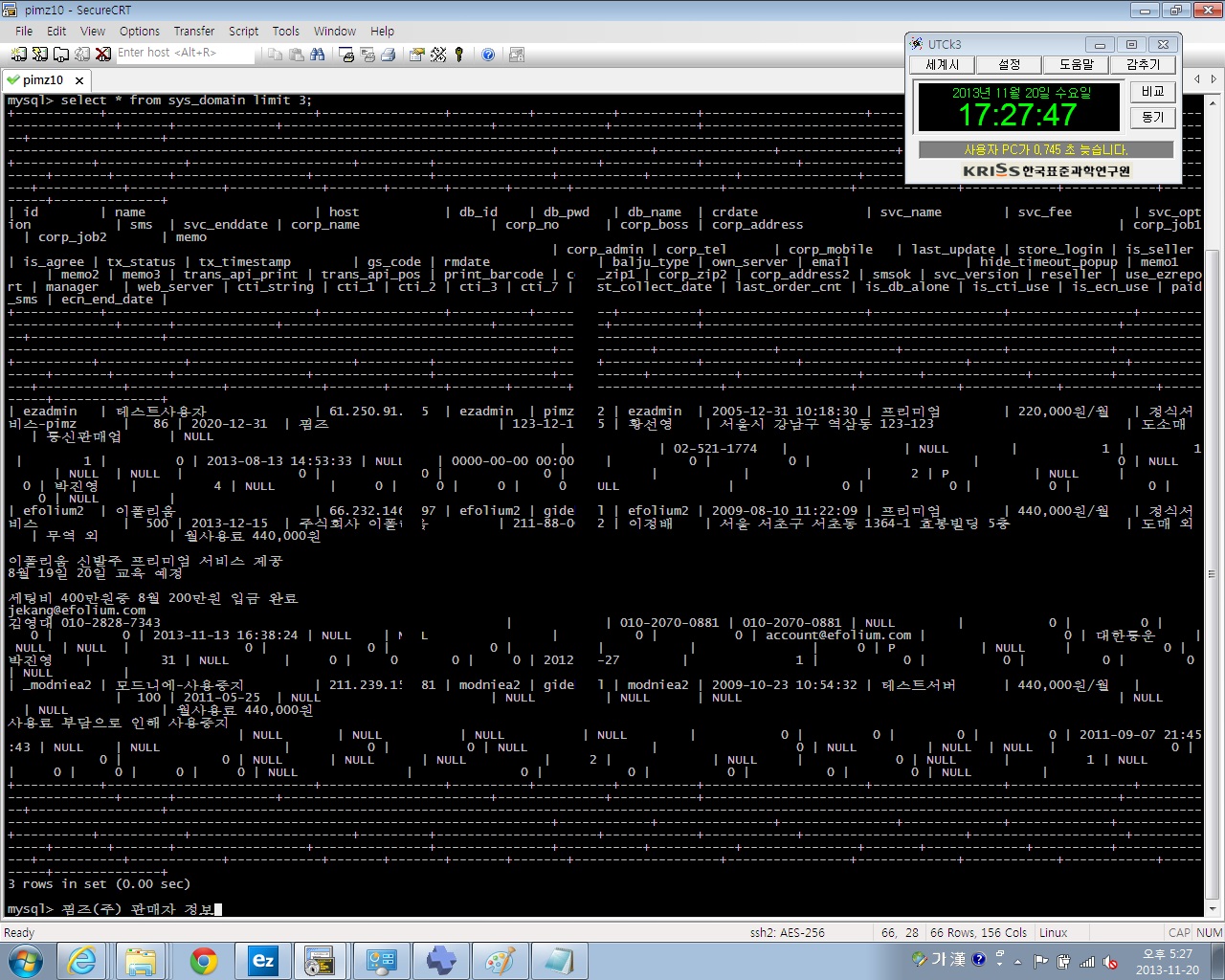This screenshot has width=1225, height=980.
Task: Click the tab scroll right arrow
Action: coord(1214,79)
